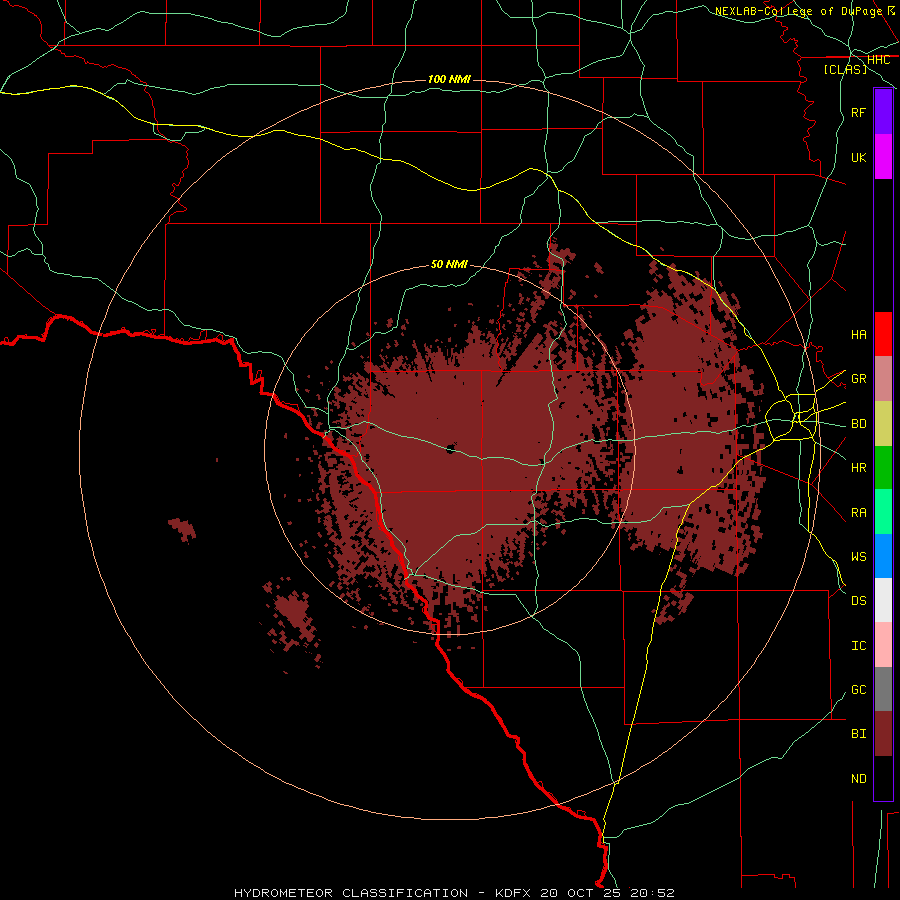The width and height of the screenshot is (900, 900).
Task: Click the HA red legend swatch
Action: [x=883, y=334]
